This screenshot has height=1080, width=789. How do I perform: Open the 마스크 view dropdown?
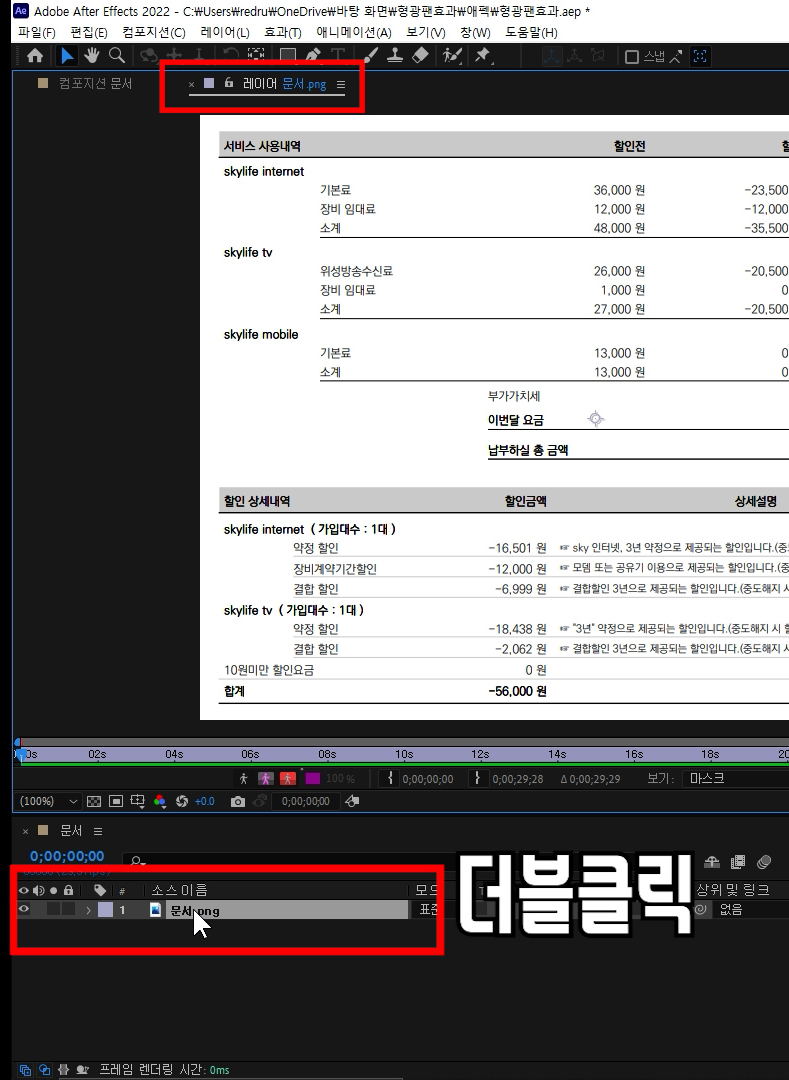(737, 778)
